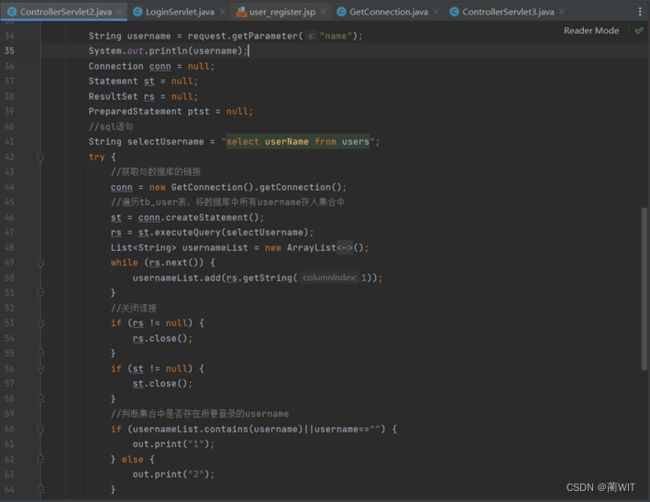The image size is (650, 502).
Task: Close the ControllerServlet3.java tab
Action: click(x=562, y=12)
